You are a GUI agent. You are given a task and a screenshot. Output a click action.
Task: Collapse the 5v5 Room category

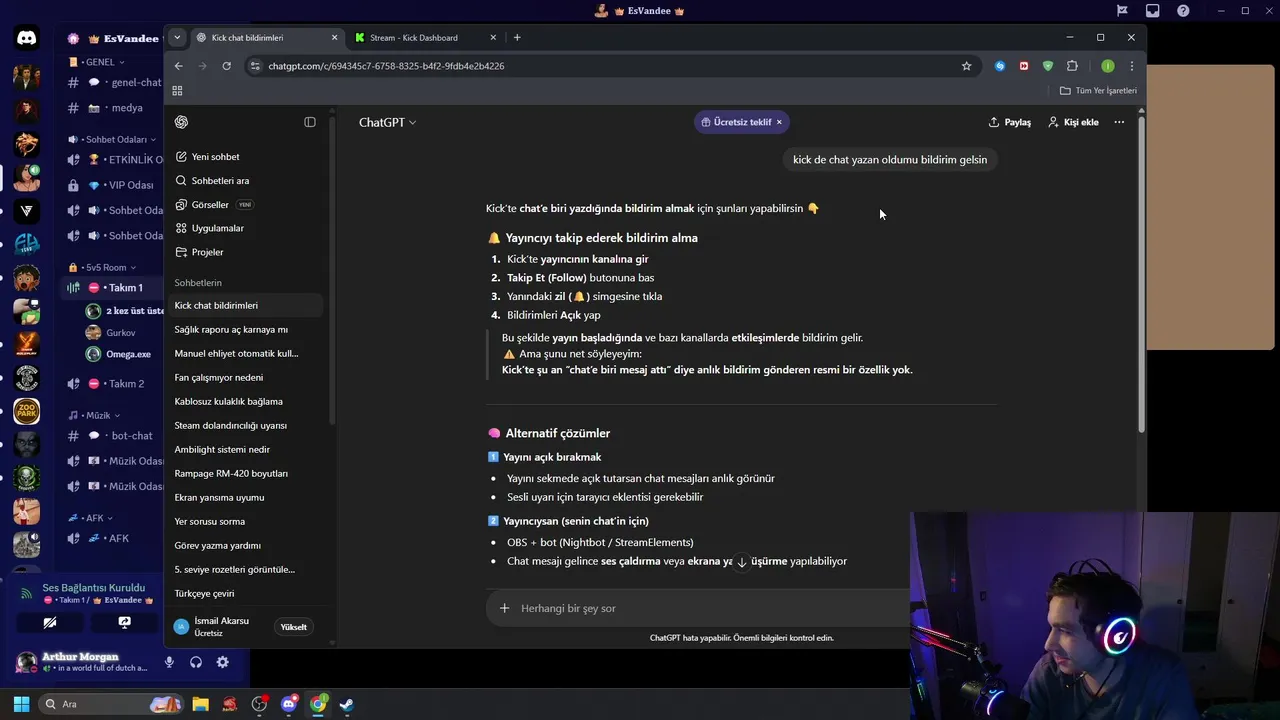(102, 267)
